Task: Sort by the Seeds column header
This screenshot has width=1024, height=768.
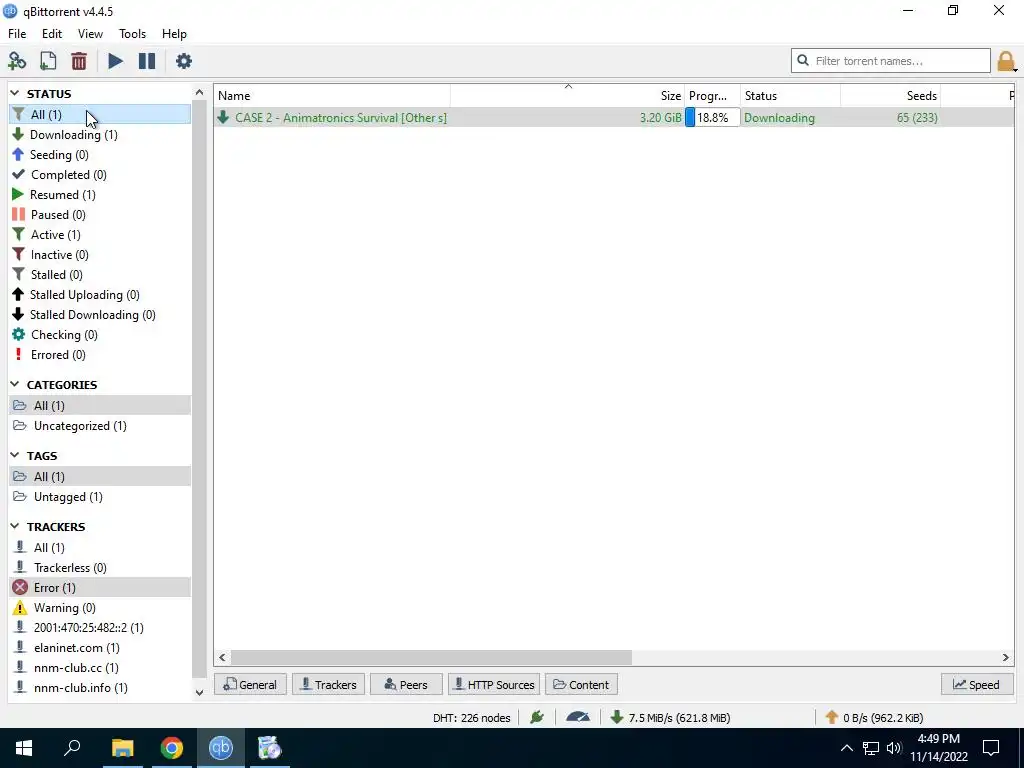Action: [890, 95]
